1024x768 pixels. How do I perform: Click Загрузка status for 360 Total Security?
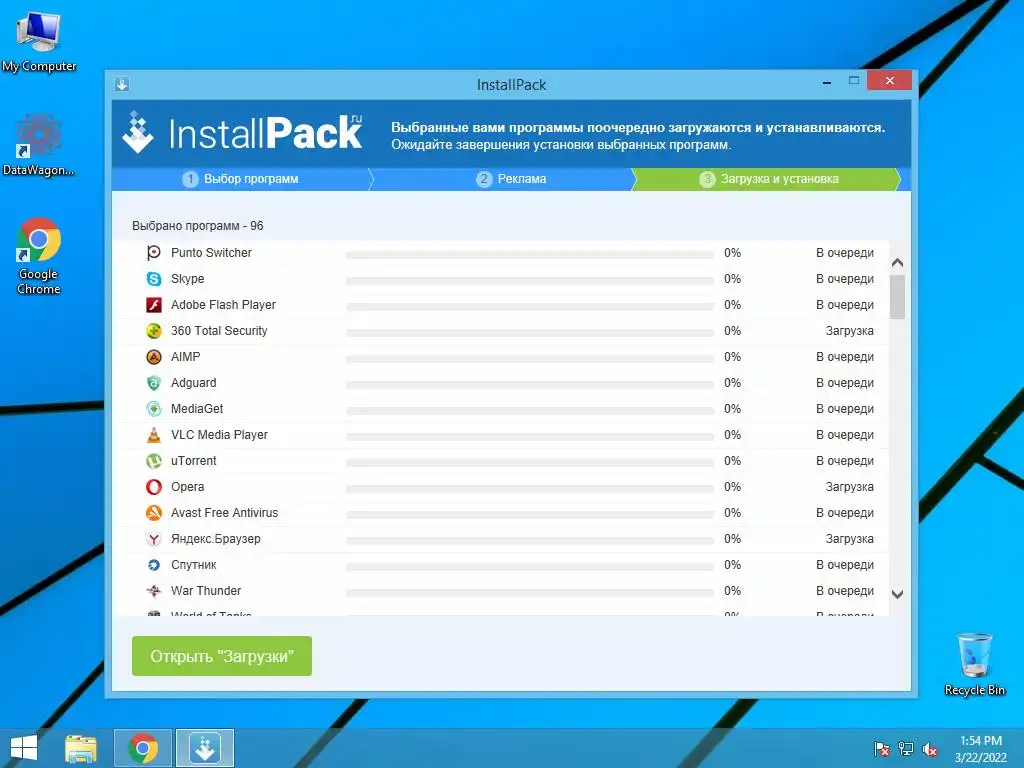pyautogui.click(x=850, y=331)
